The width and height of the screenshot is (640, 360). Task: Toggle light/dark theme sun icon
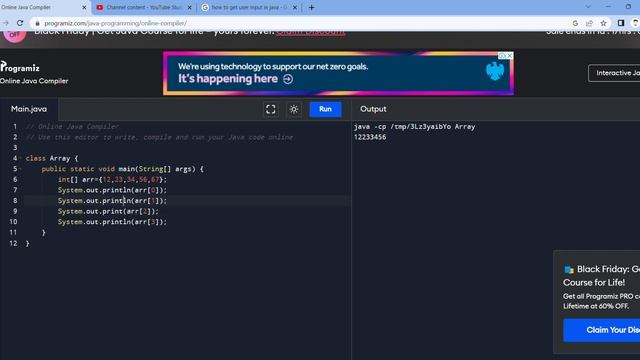click(294, 109)
